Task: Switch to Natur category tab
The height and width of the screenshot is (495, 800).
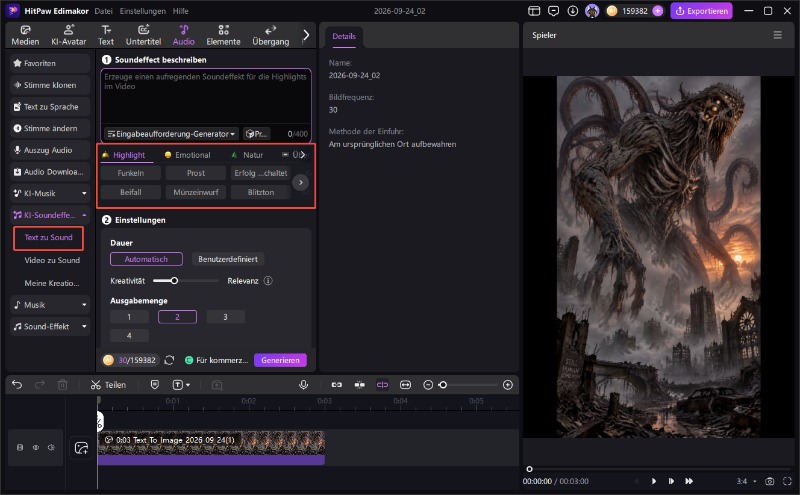Action: click(247, 155)
